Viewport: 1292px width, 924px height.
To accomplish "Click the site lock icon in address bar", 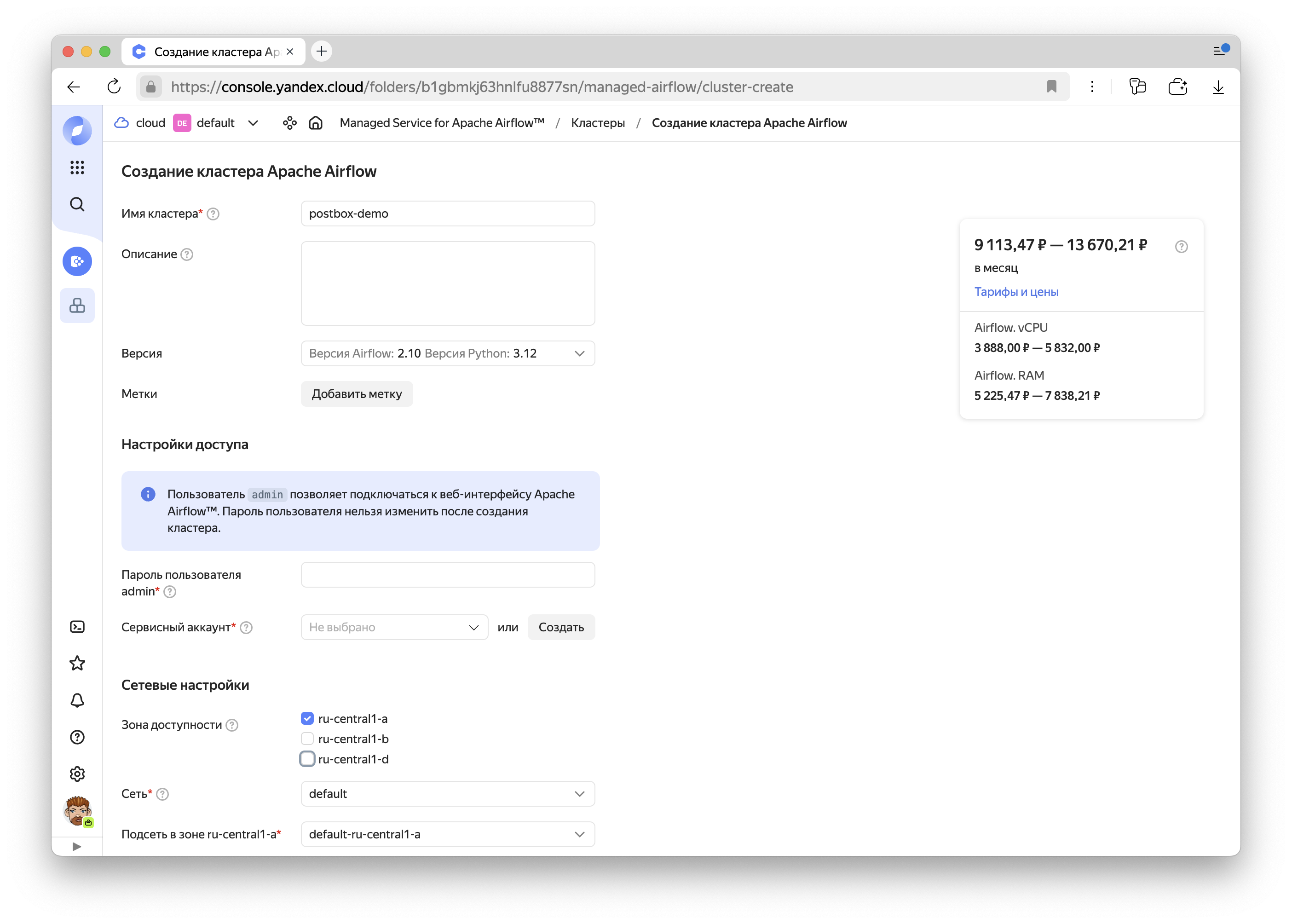I will click(151, 87).
